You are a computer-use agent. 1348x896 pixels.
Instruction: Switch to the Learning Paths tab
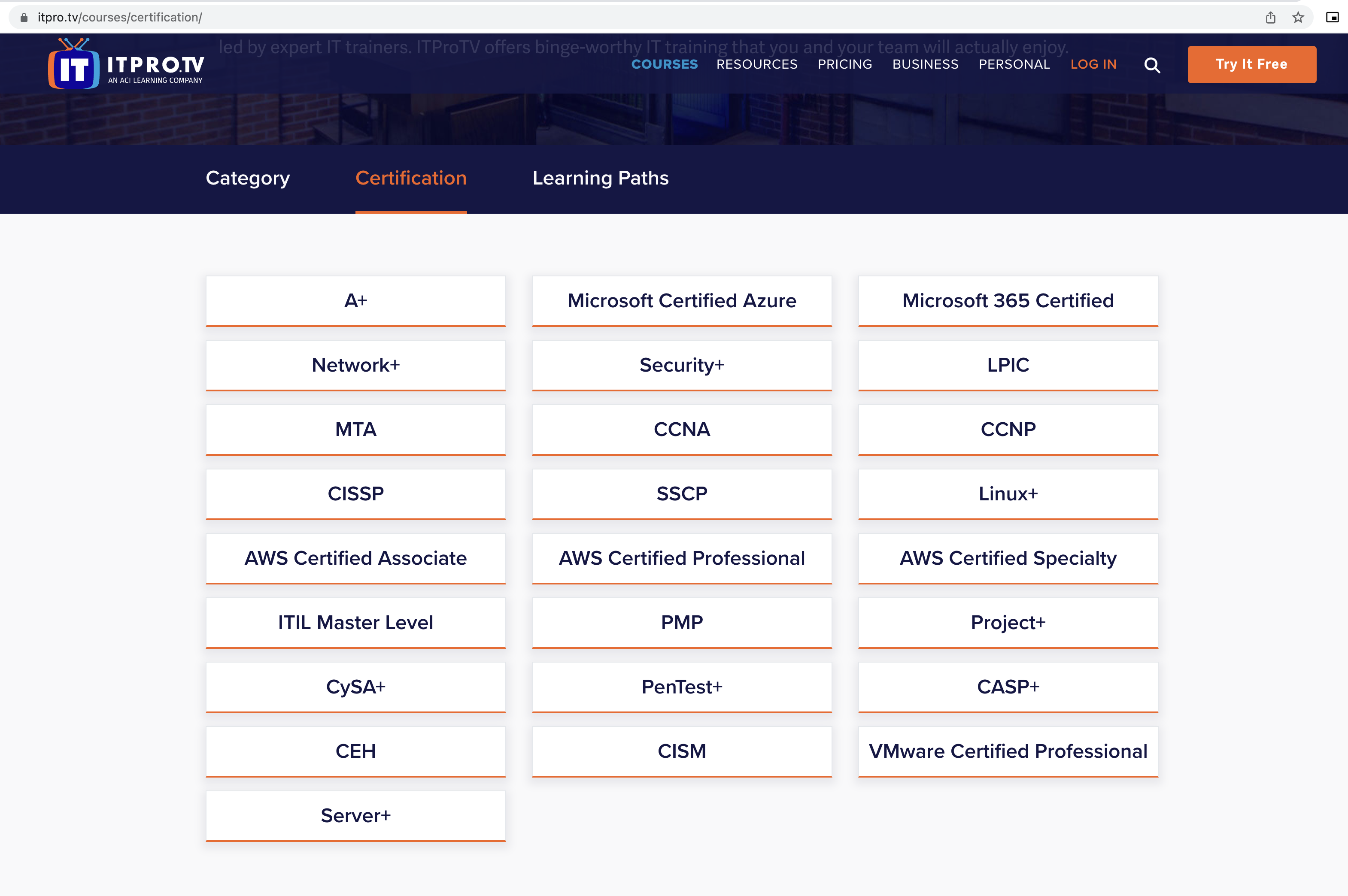(601, 178)
